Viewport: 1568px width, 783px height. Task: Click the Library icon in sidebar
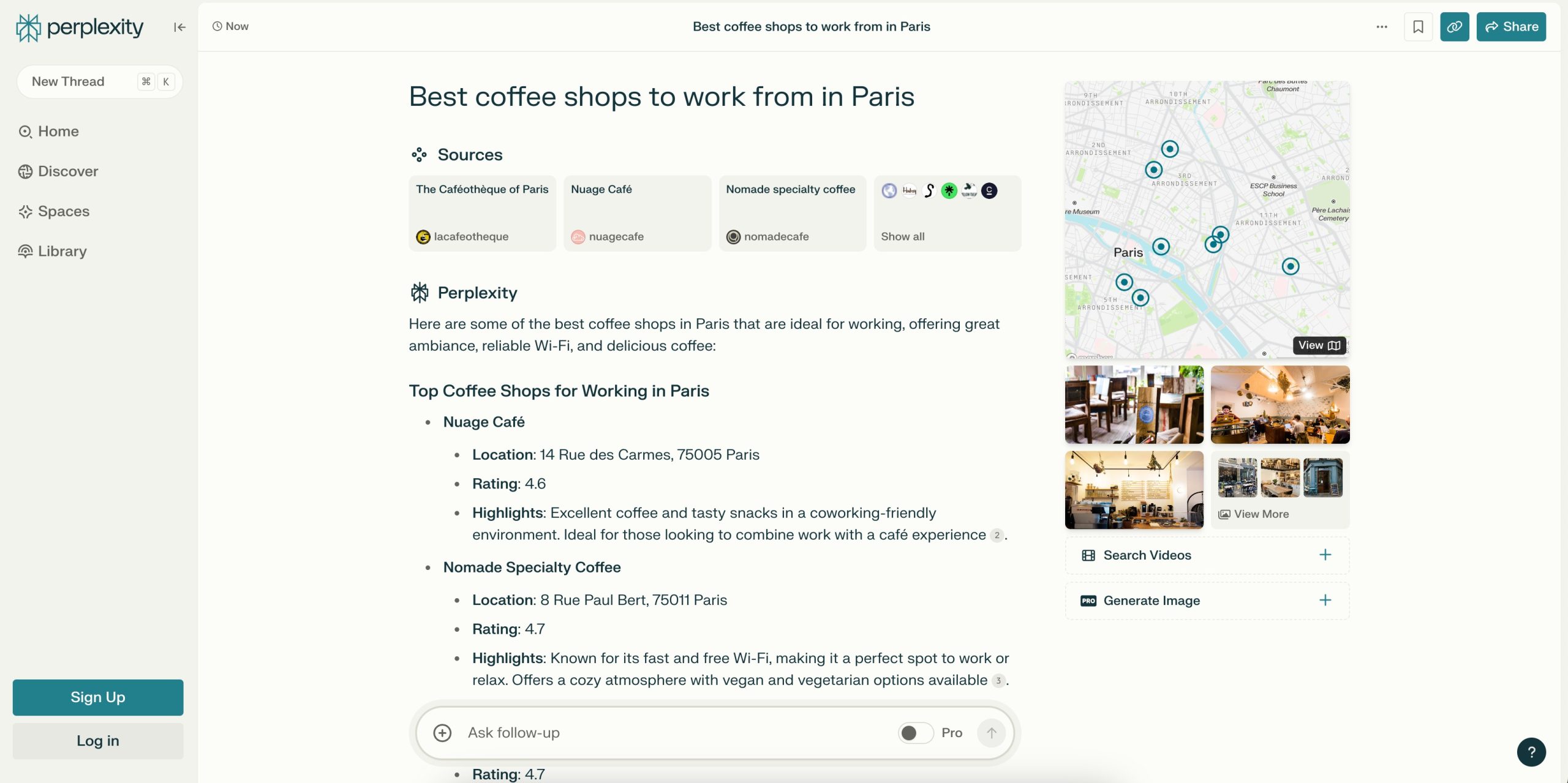coord(25,252)
